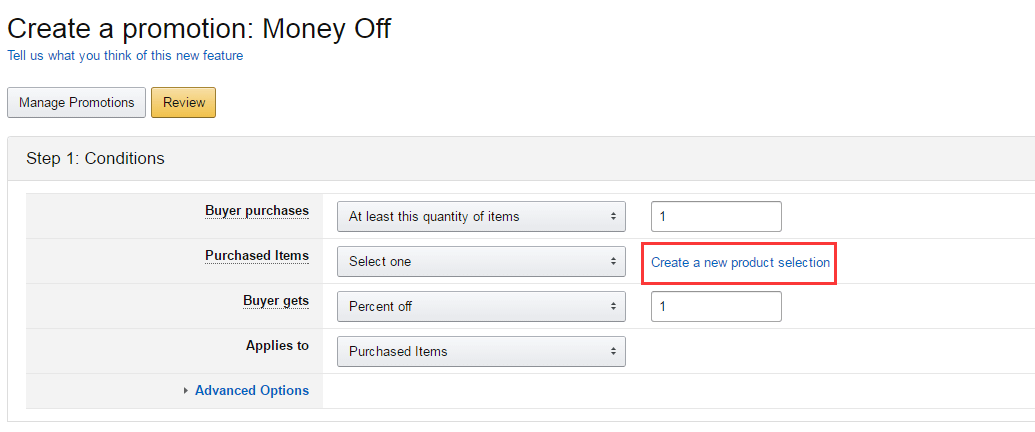Screen dimensions: 1035x432
Task: Click the 'Purchased Items' row label
Action: (257, 256)
